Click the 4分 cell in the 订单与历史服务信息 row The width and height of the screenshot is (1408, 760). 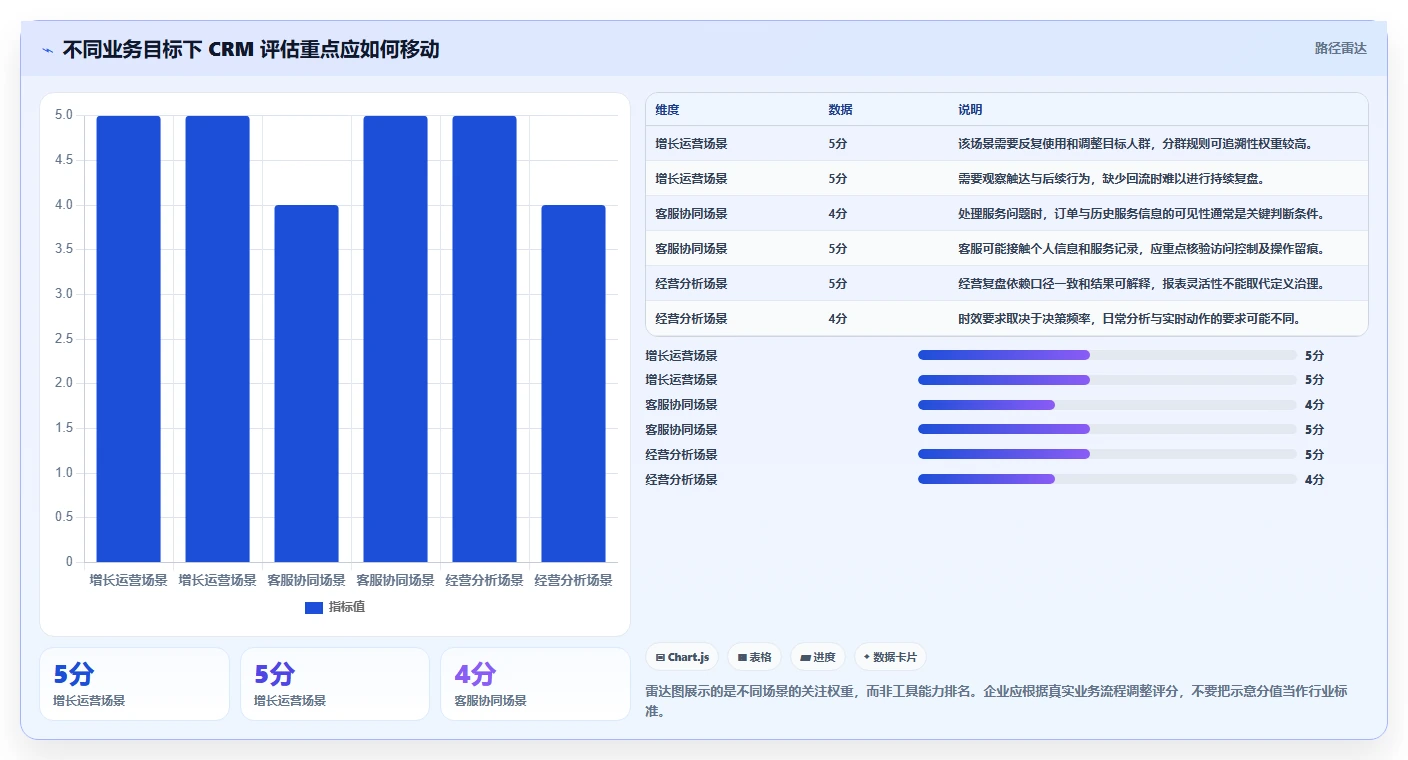point(838,214)
